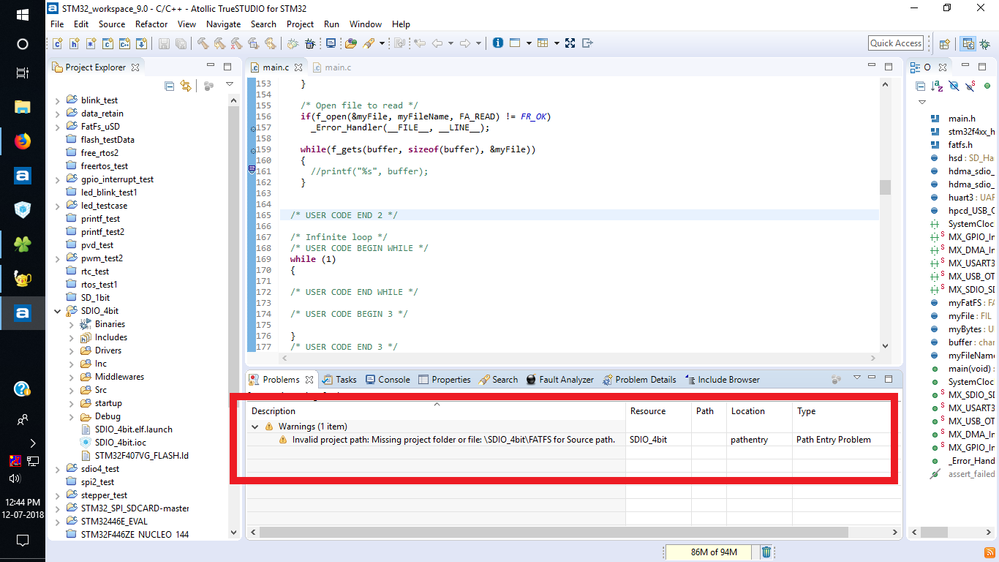Image resolution: width=999 pixels, height=562 pixels.
Task: Collapse the Warnings (1 item) group
Action: 255,427
